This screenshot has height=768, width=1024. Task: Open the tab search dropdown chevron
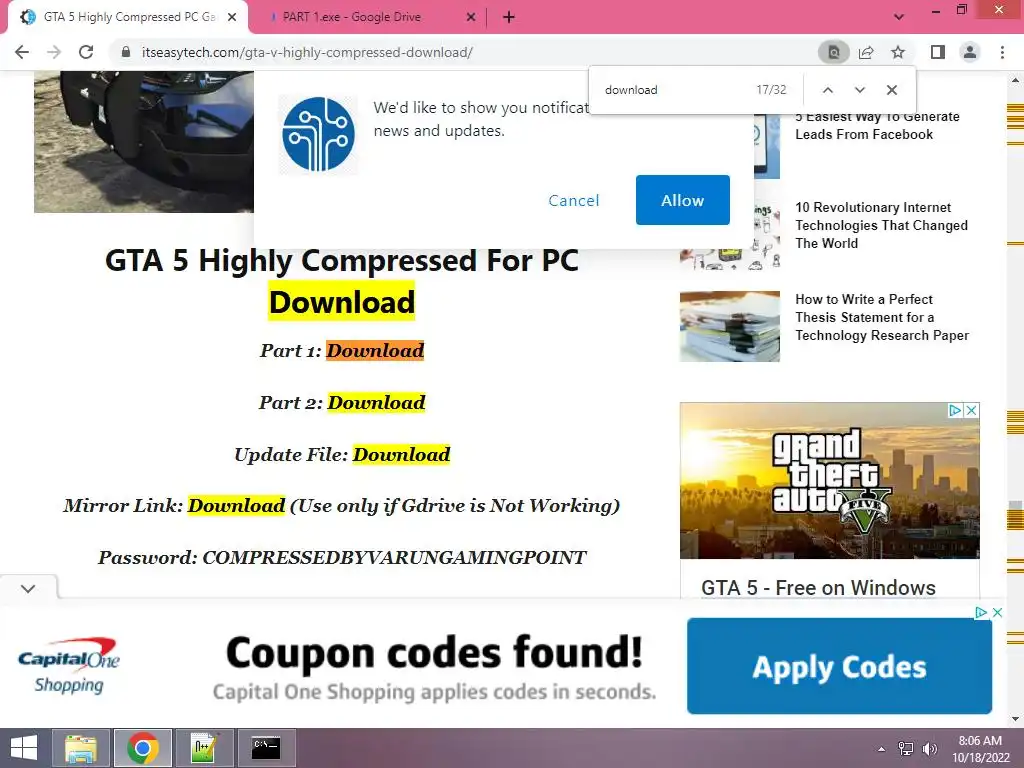899,18
